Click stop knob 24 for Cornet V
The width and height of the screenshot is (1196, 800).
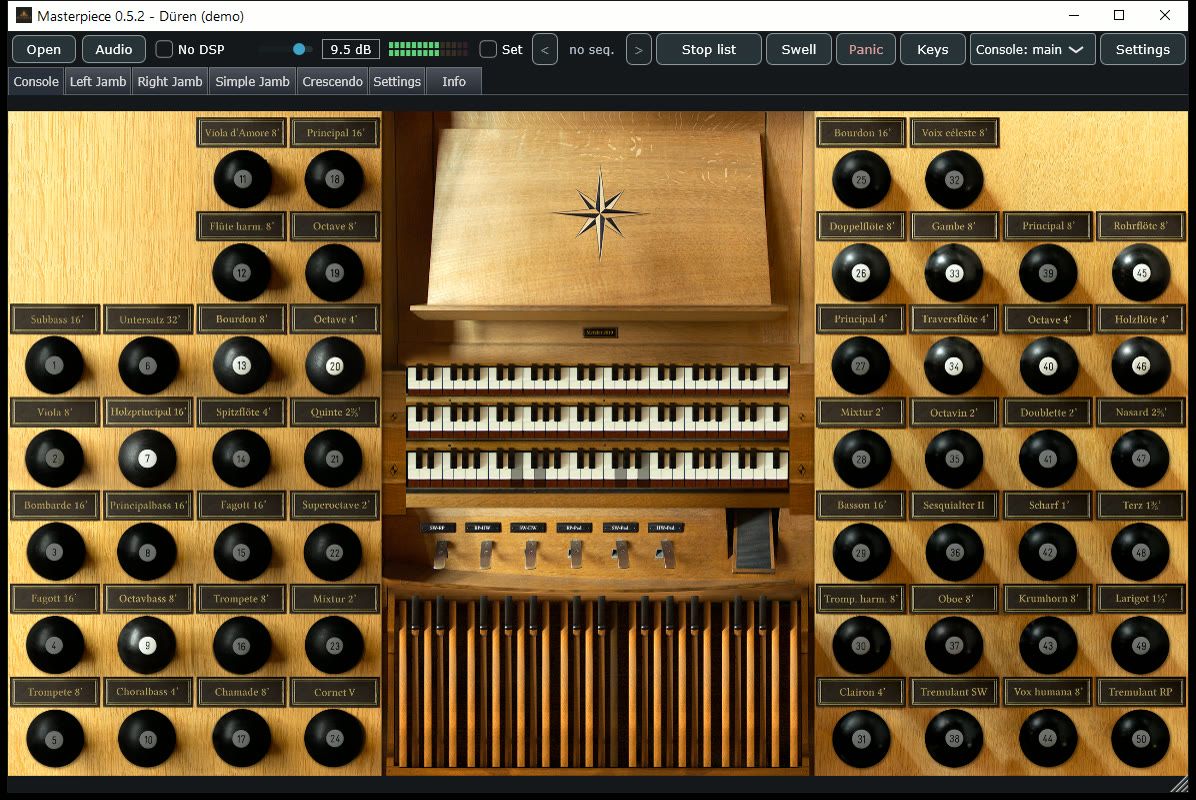[334, 738]
